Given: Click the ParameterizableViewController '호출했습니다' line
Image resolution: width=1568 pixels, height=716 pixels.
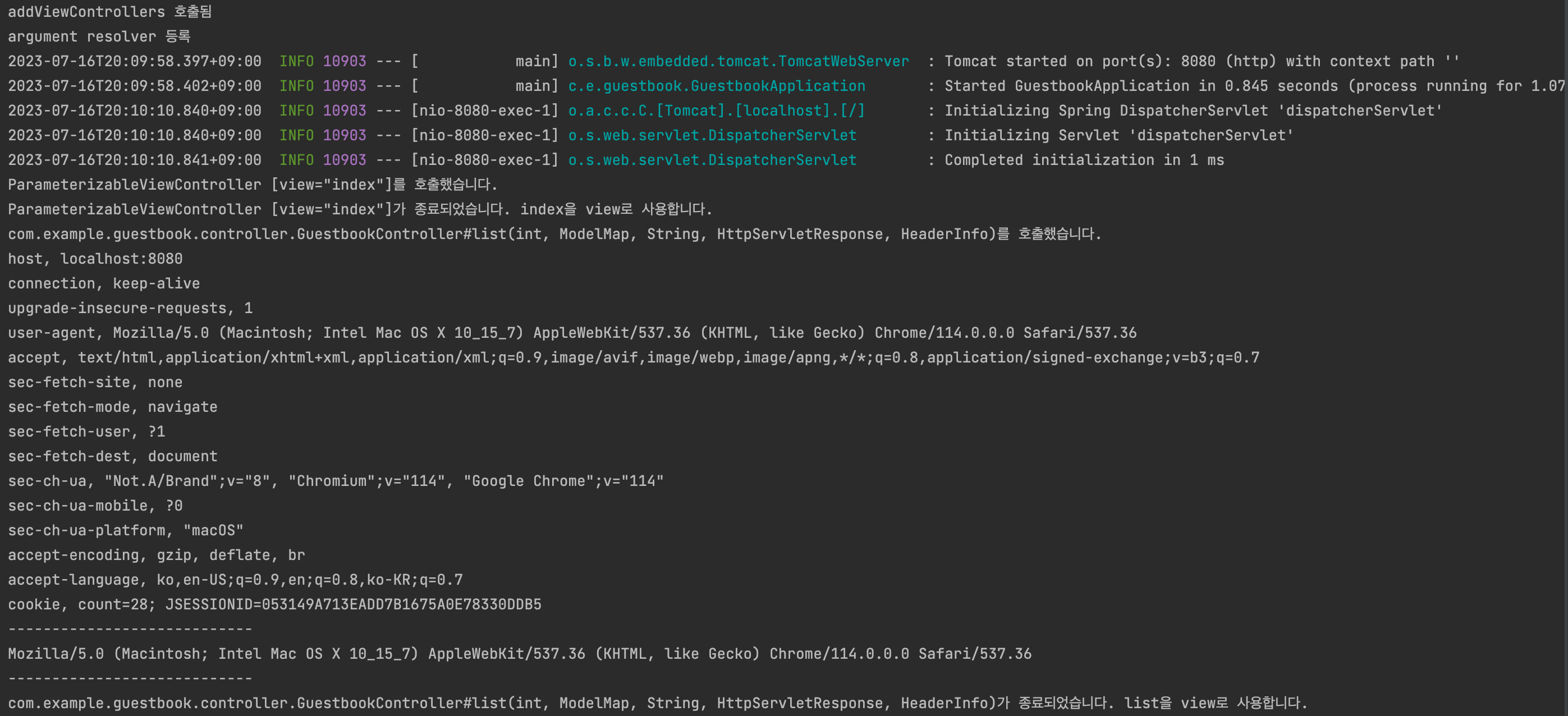Looking at the screenshot, I should pos(253,185).
